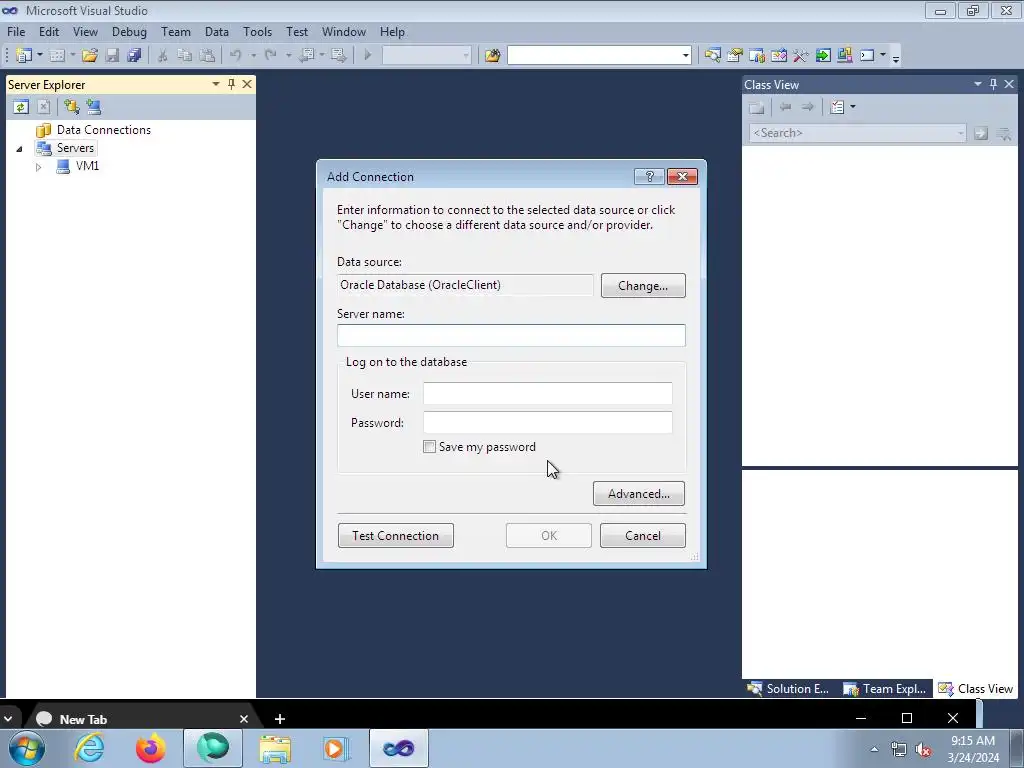Open the Team menu
The height and width of the screenshot is (768, 1024).
coord(176,31)
